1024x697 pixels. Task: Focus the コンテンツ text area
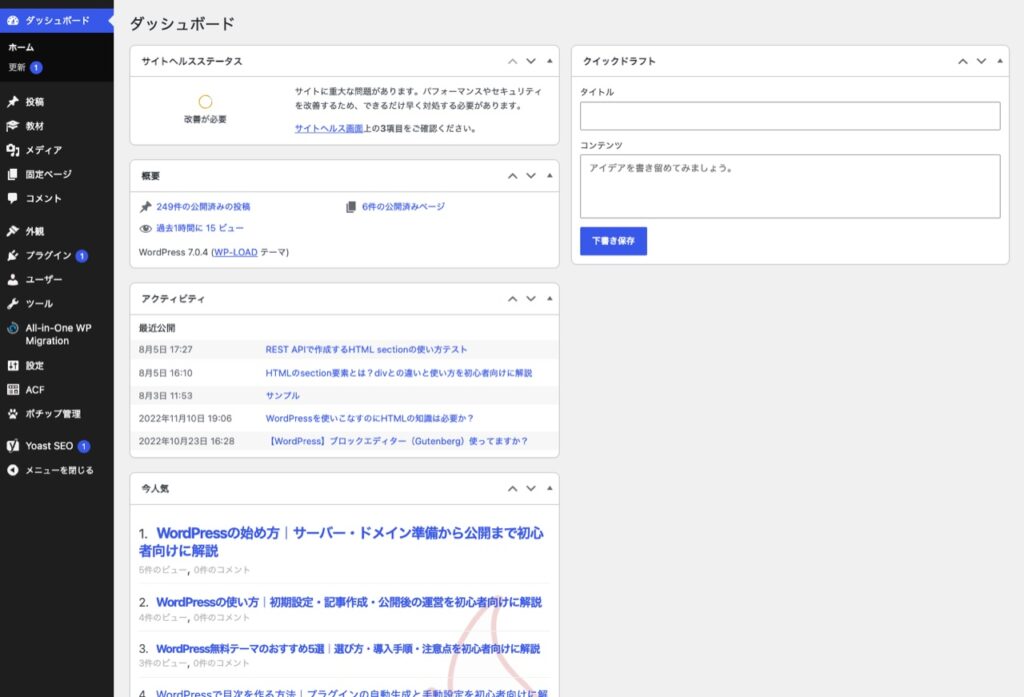790,186
